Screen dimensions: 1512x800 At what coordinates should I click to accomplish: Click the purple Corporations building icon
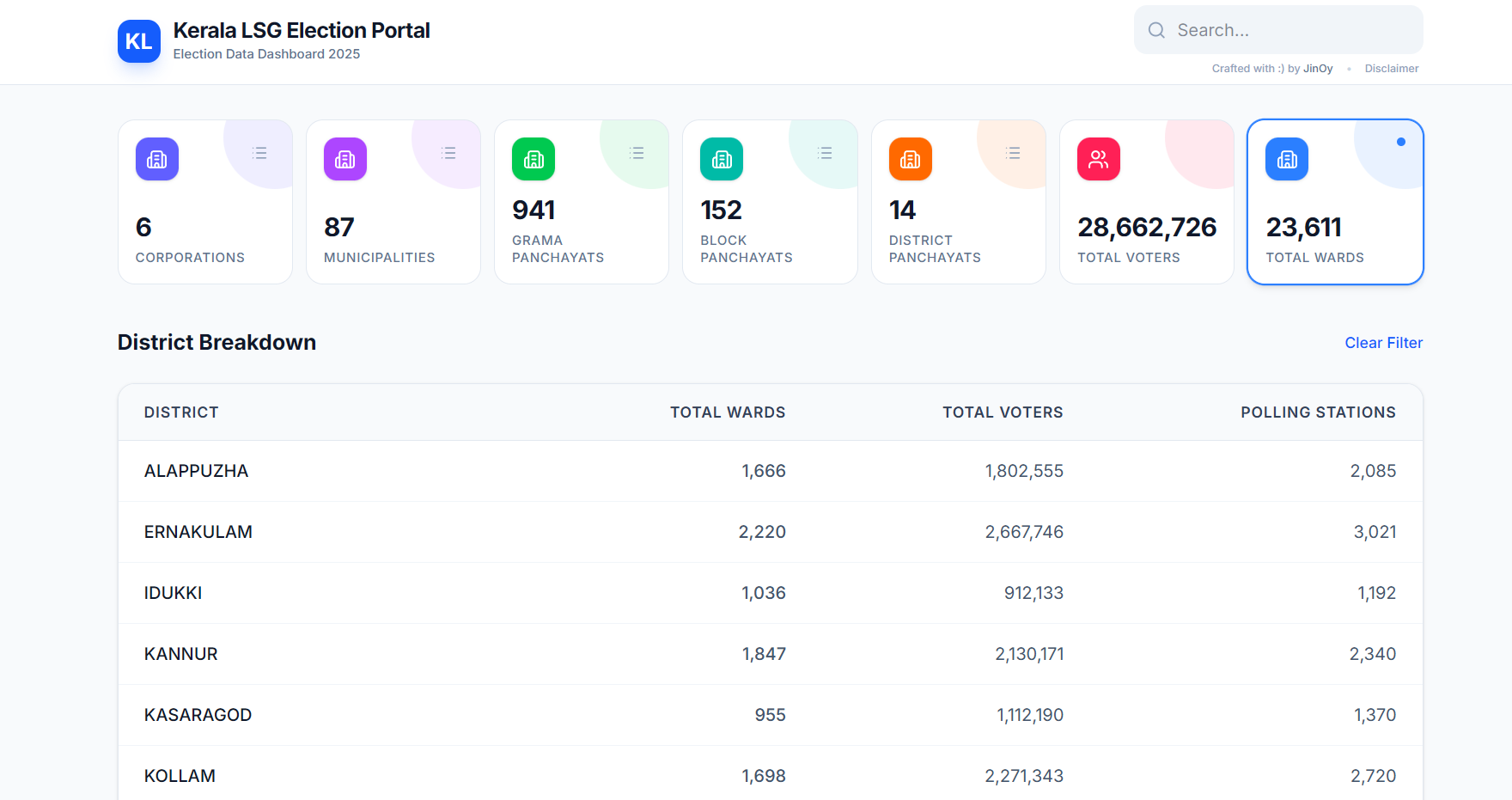(157, 159)
